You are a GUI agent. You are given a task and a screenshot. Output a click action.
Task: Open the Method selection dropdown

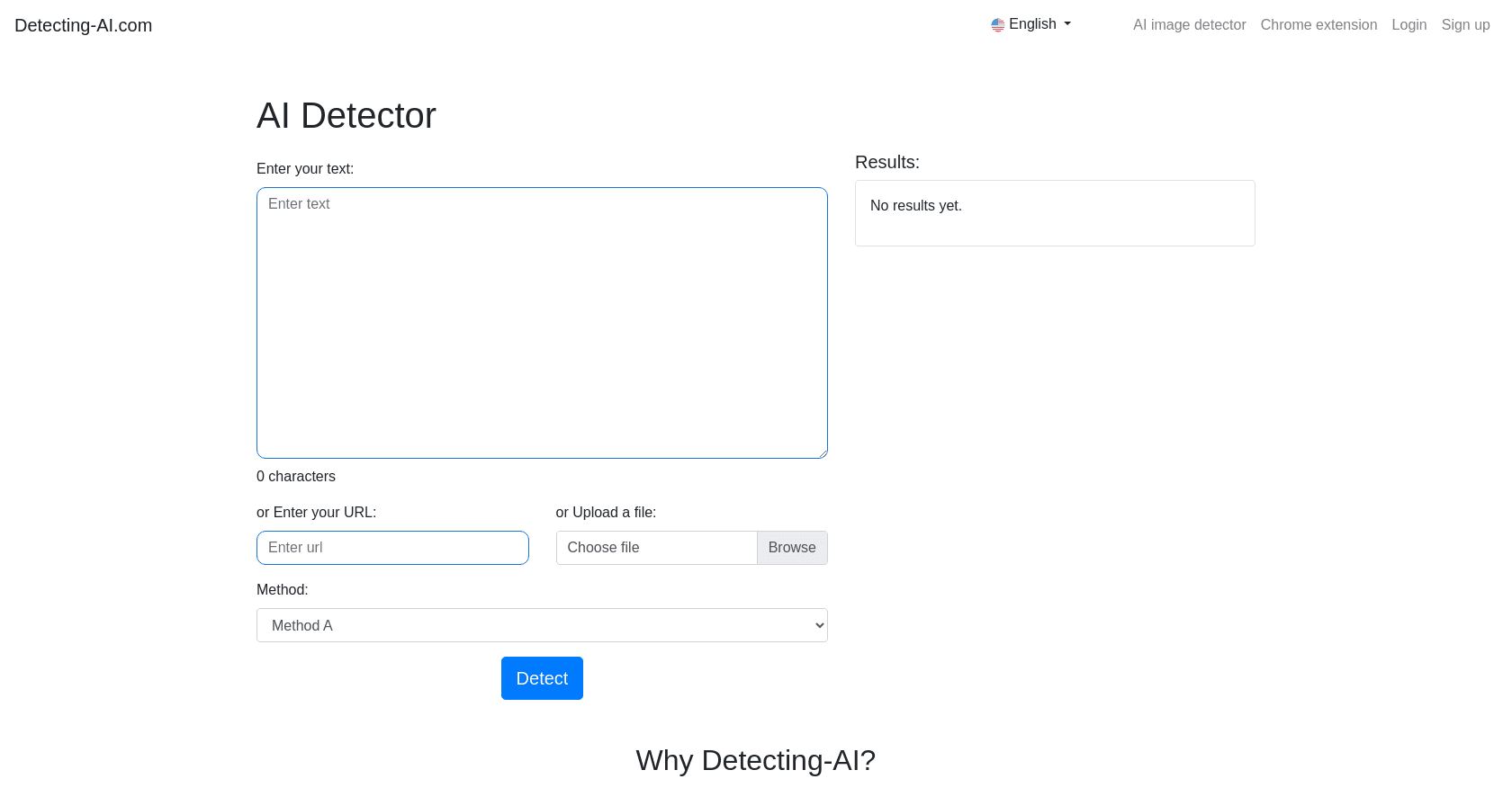542,625
